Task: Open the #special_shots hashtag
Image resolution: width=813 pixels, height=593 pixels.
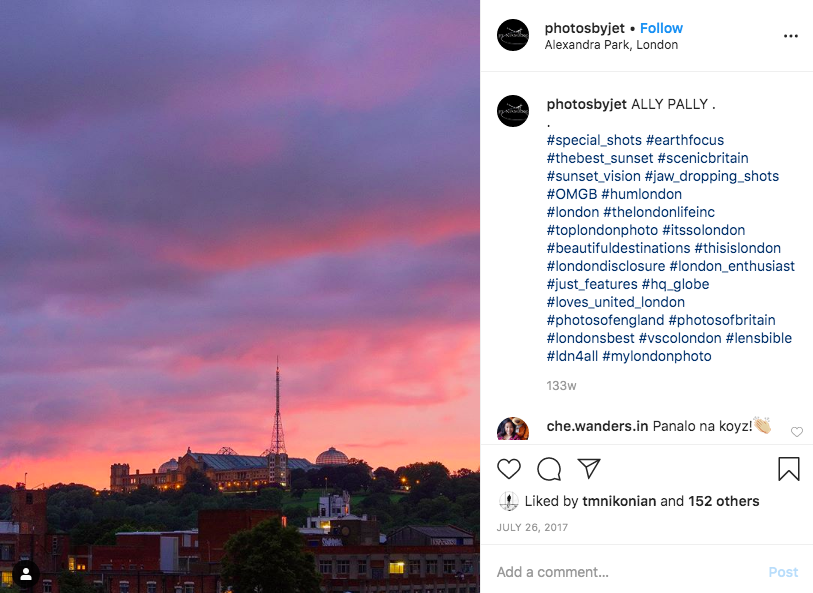Action: coord(594,140)
